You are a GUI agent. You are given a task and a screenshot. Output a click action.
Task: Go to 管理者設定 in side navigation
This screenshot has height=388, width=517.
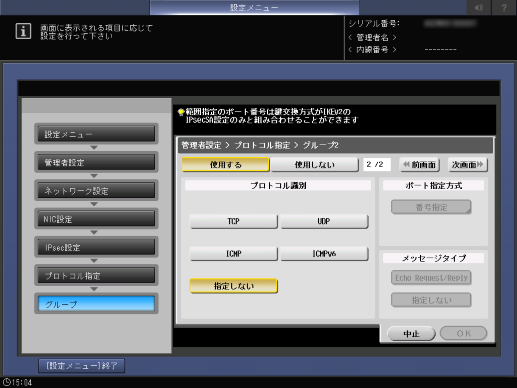pyautogui.click(x=96, y=162)
